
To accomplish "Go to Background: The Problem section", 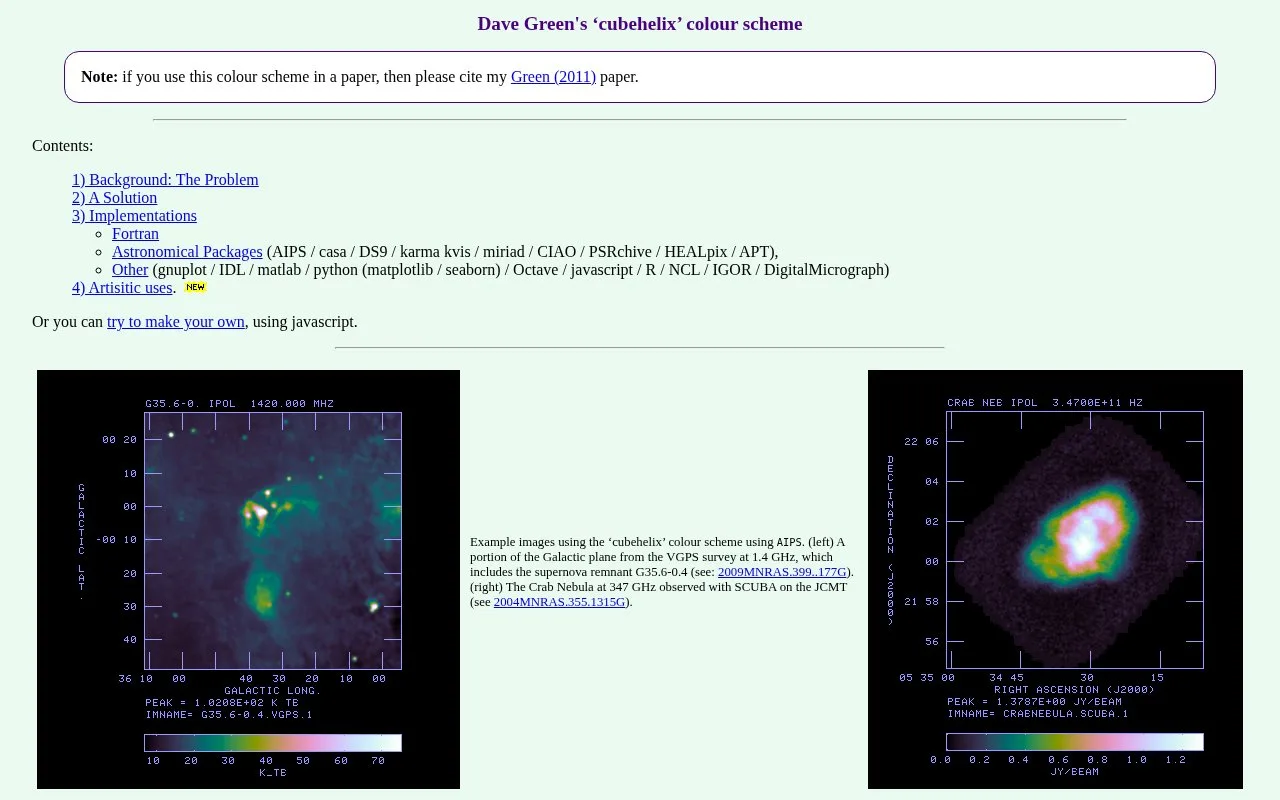I will 165,180.
